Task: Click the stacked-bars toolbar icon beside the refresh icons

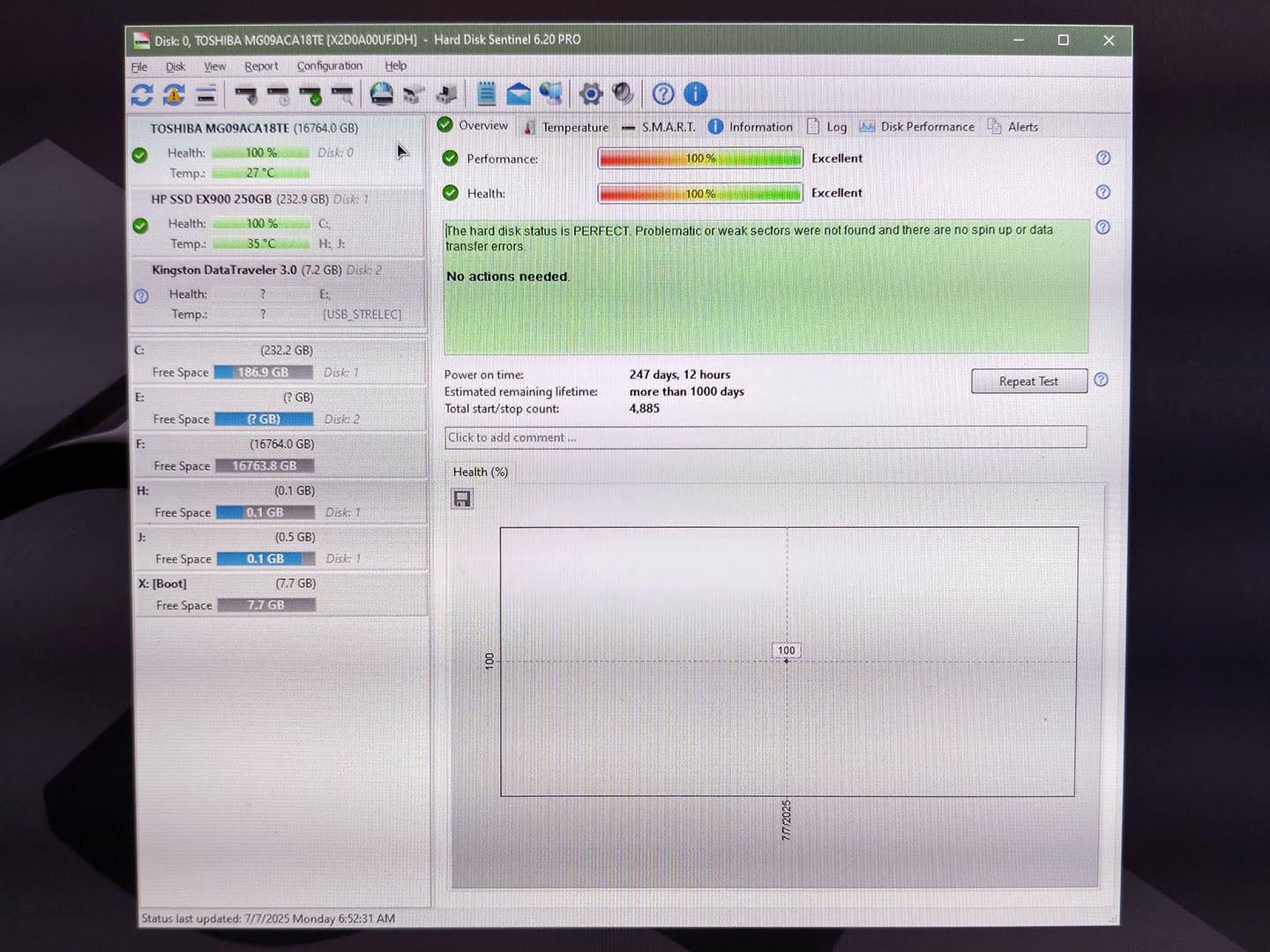Action: tap(205, 94)
